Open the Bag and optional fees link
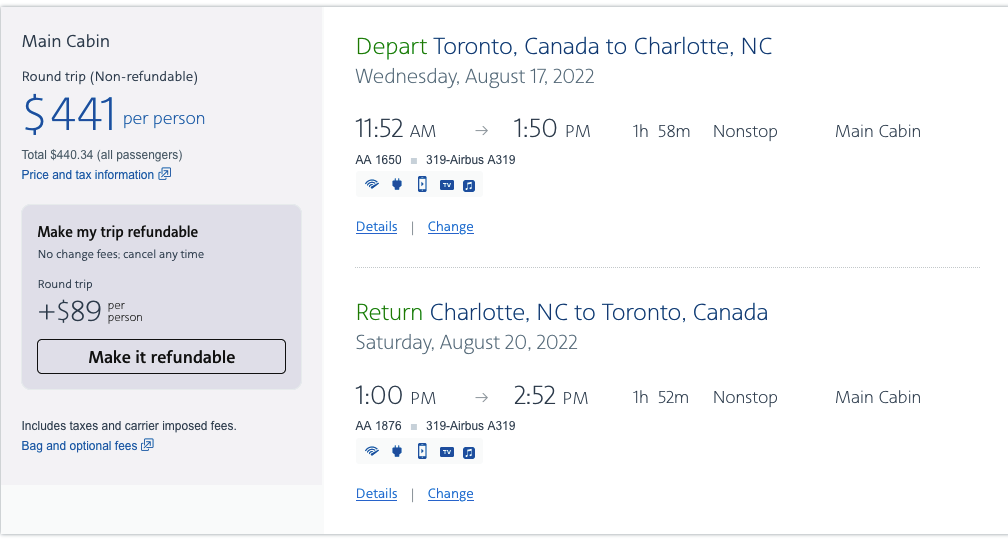The image size is (1008, 545). click(x=79, y=446)
